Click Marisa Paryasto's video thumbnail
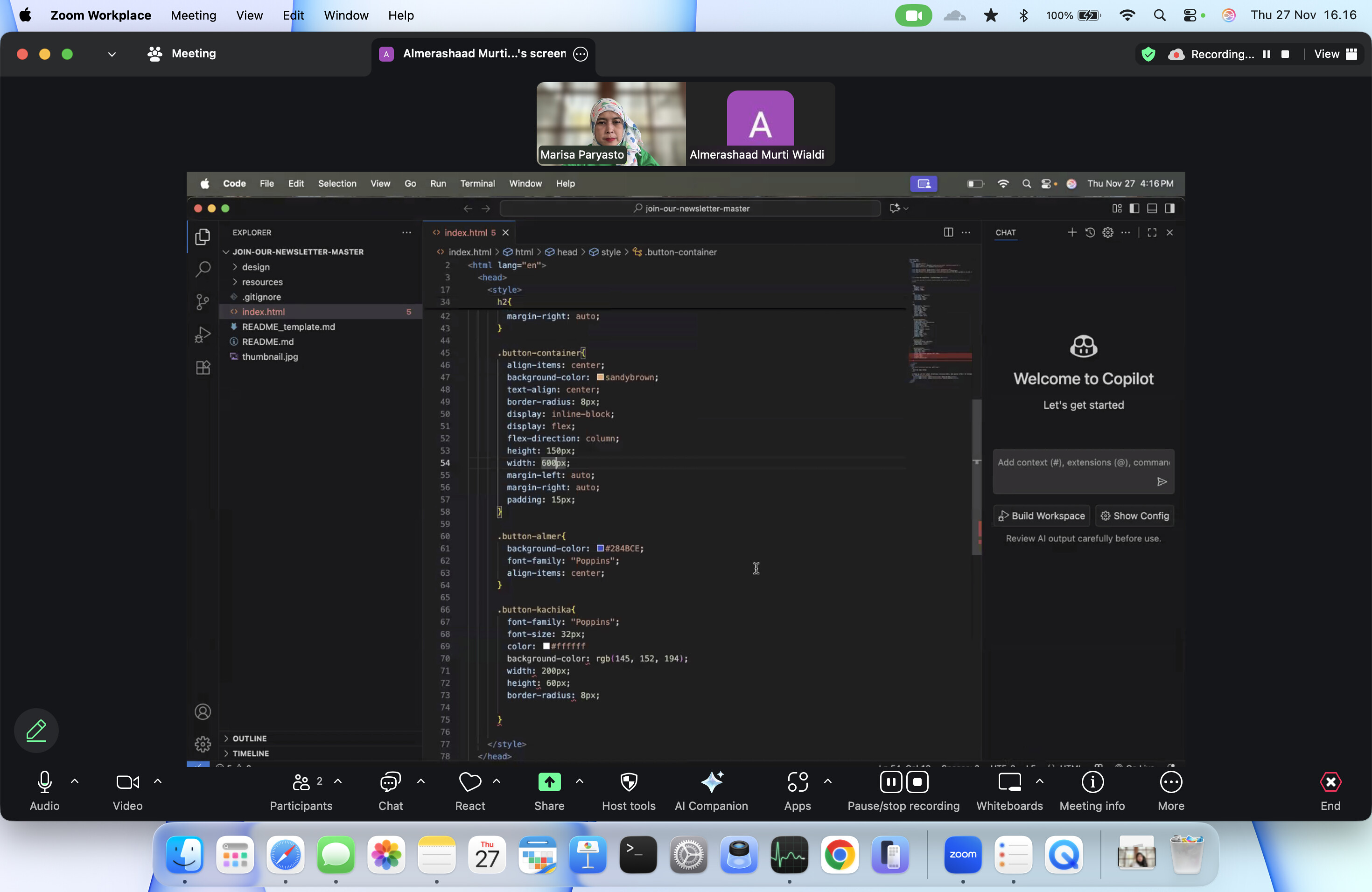 pos(611,123)
